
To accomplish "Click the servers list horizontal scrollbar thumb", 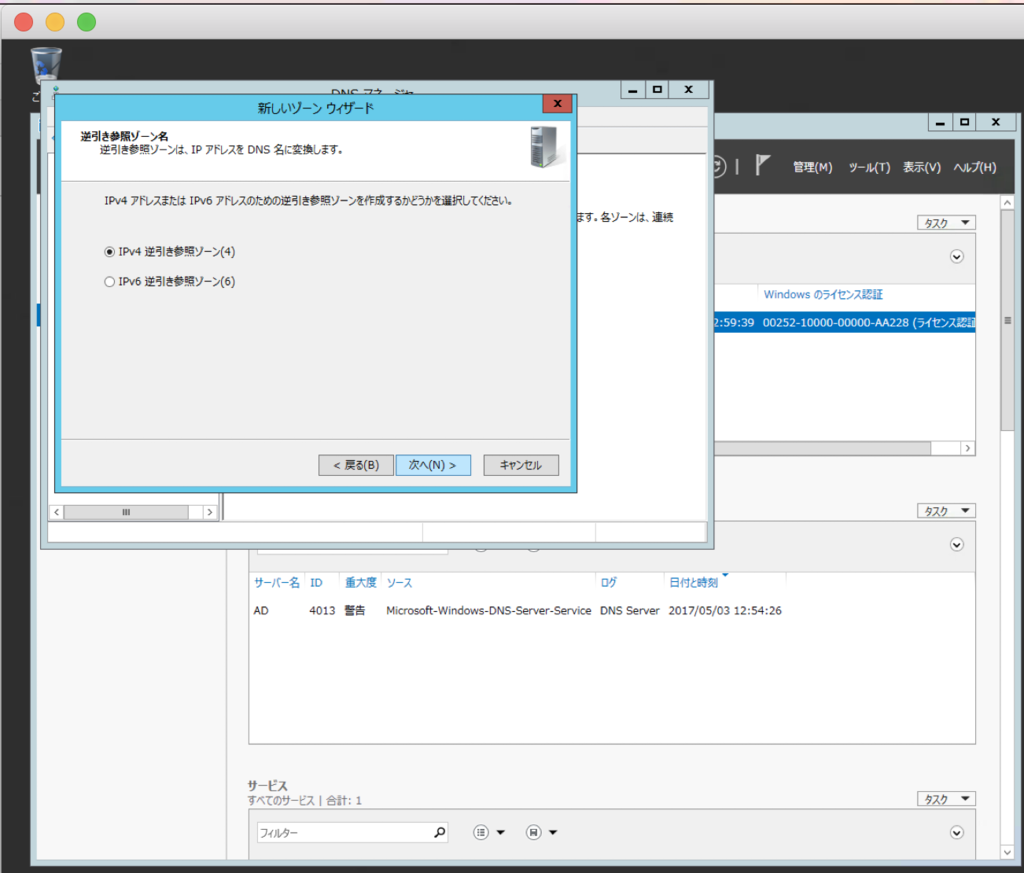I will pos(823,448).
